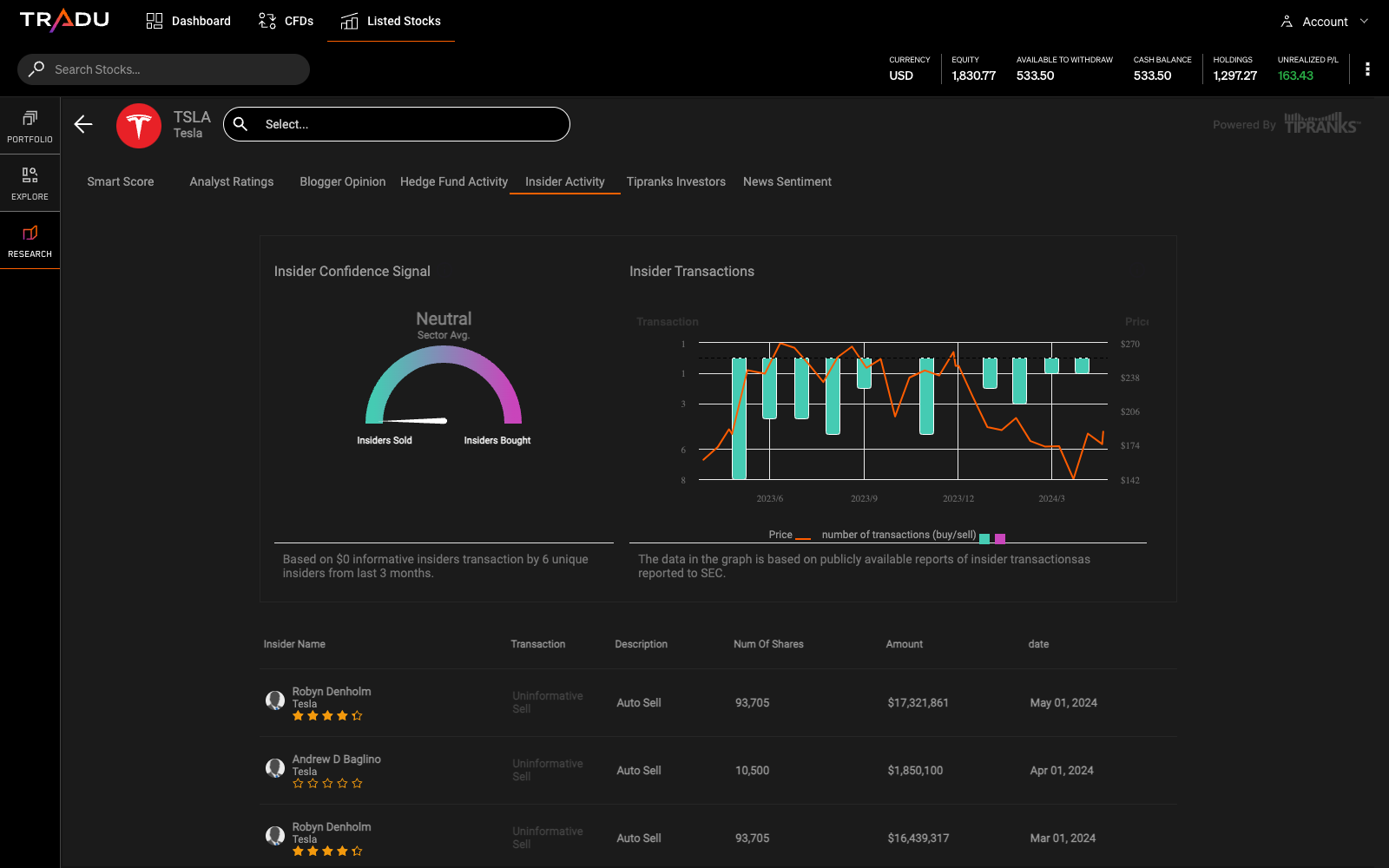Click the Dashboard grid icon

pyautogui.click(x=155, y=21)
